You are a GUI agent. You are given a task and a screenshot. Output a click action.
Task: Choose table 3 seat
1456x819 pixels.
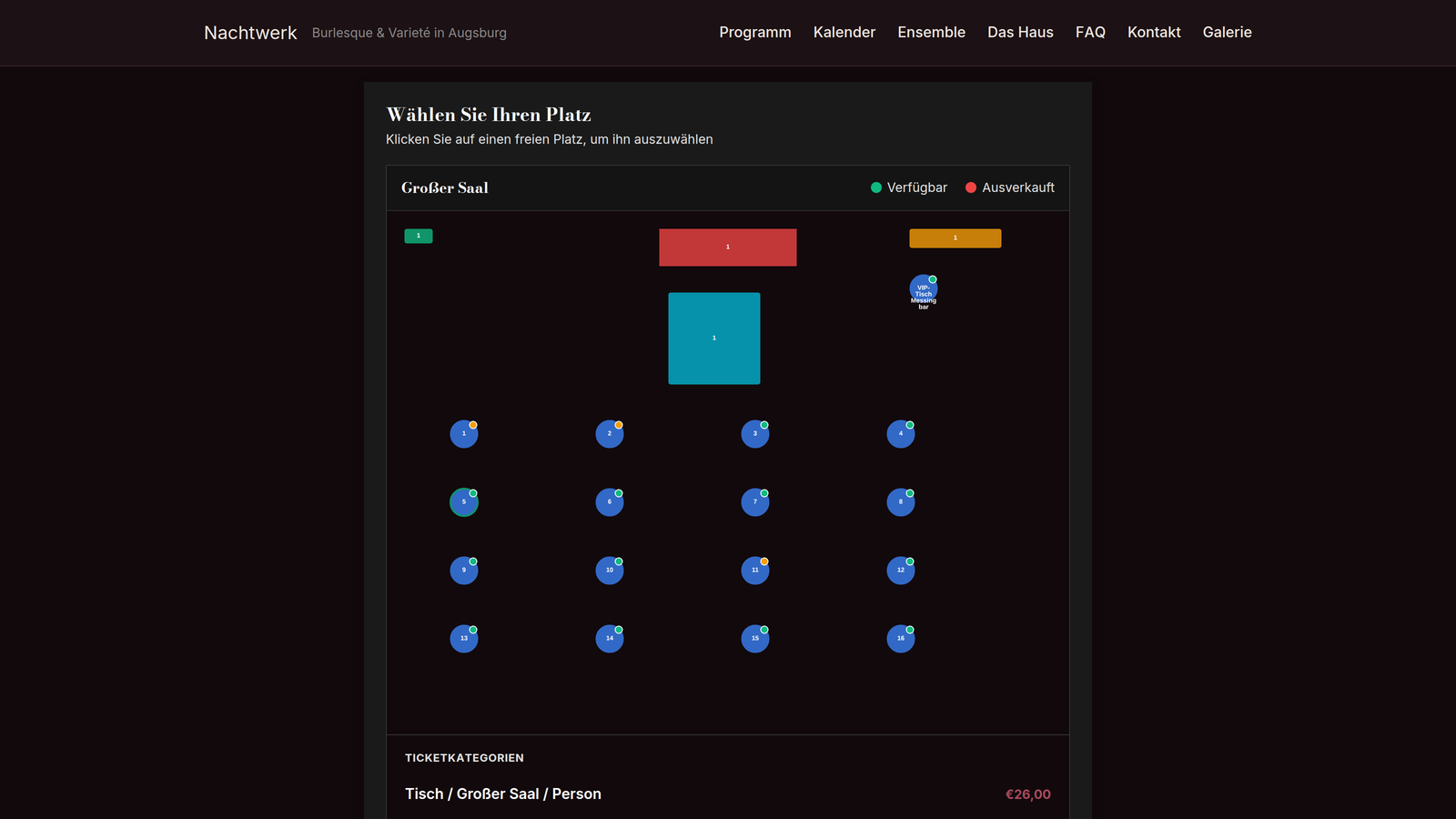point(755,434)
